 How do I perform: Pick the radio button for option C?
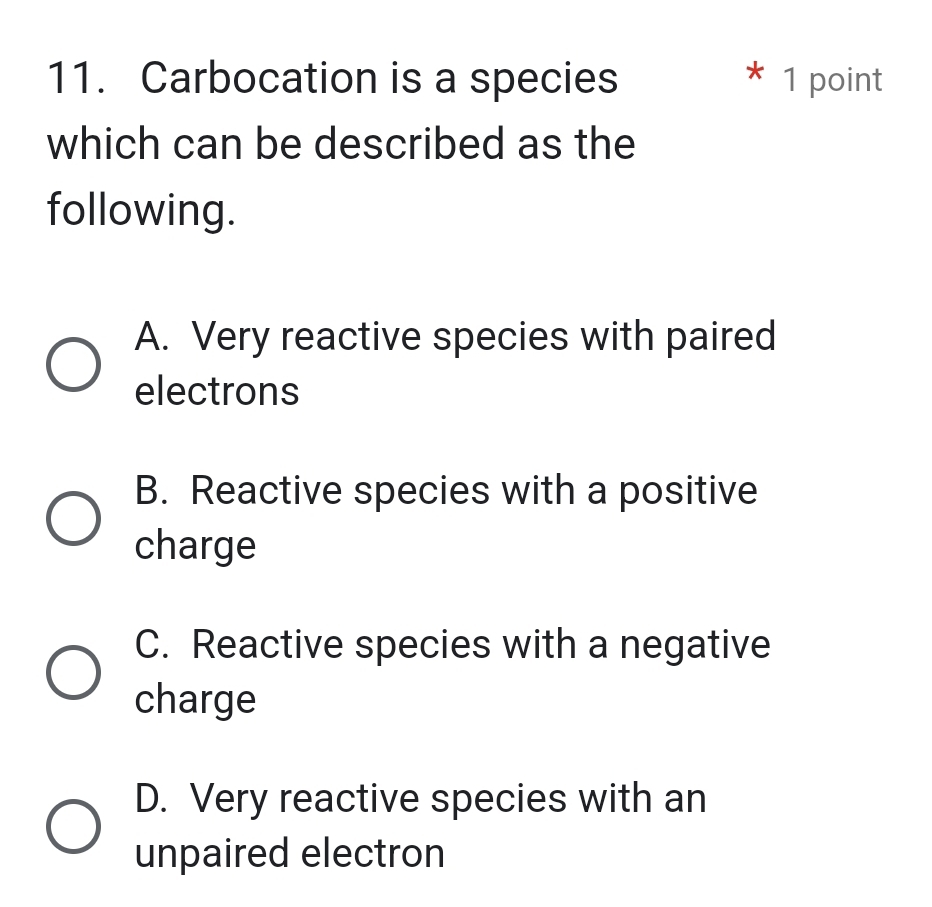point(73,672)
